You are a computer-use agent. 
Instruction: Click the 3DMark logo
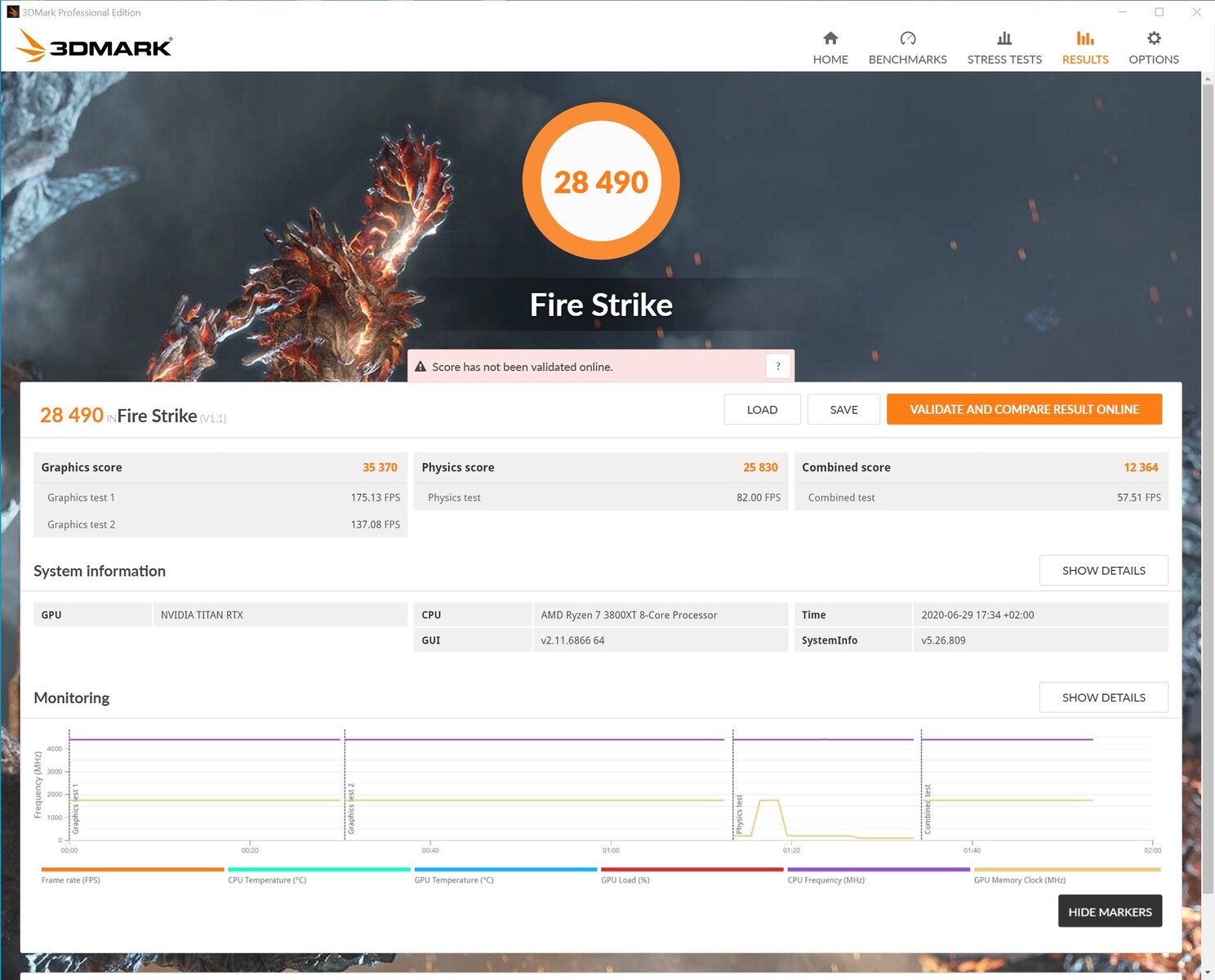[x=94, y=46]
